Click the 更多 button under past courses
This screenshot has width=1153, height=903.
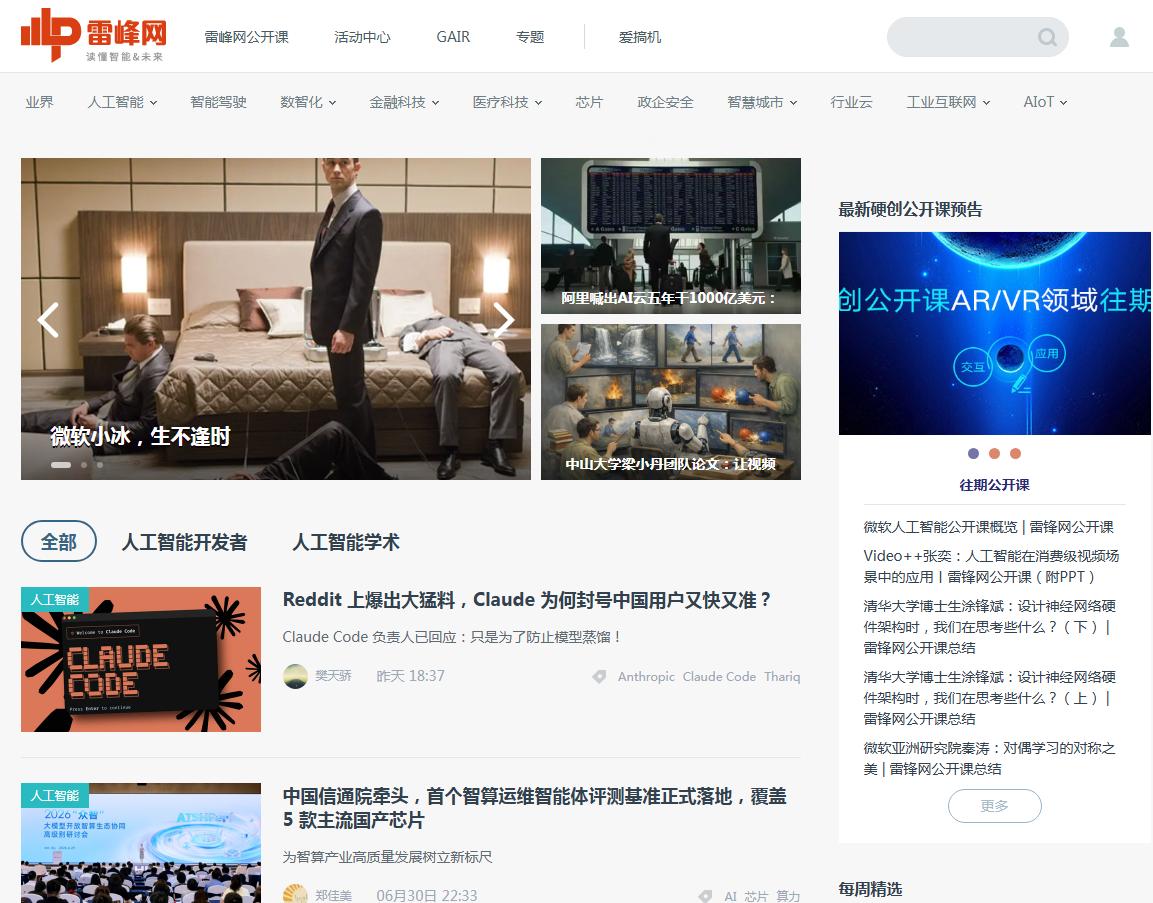tap(995, 806)
